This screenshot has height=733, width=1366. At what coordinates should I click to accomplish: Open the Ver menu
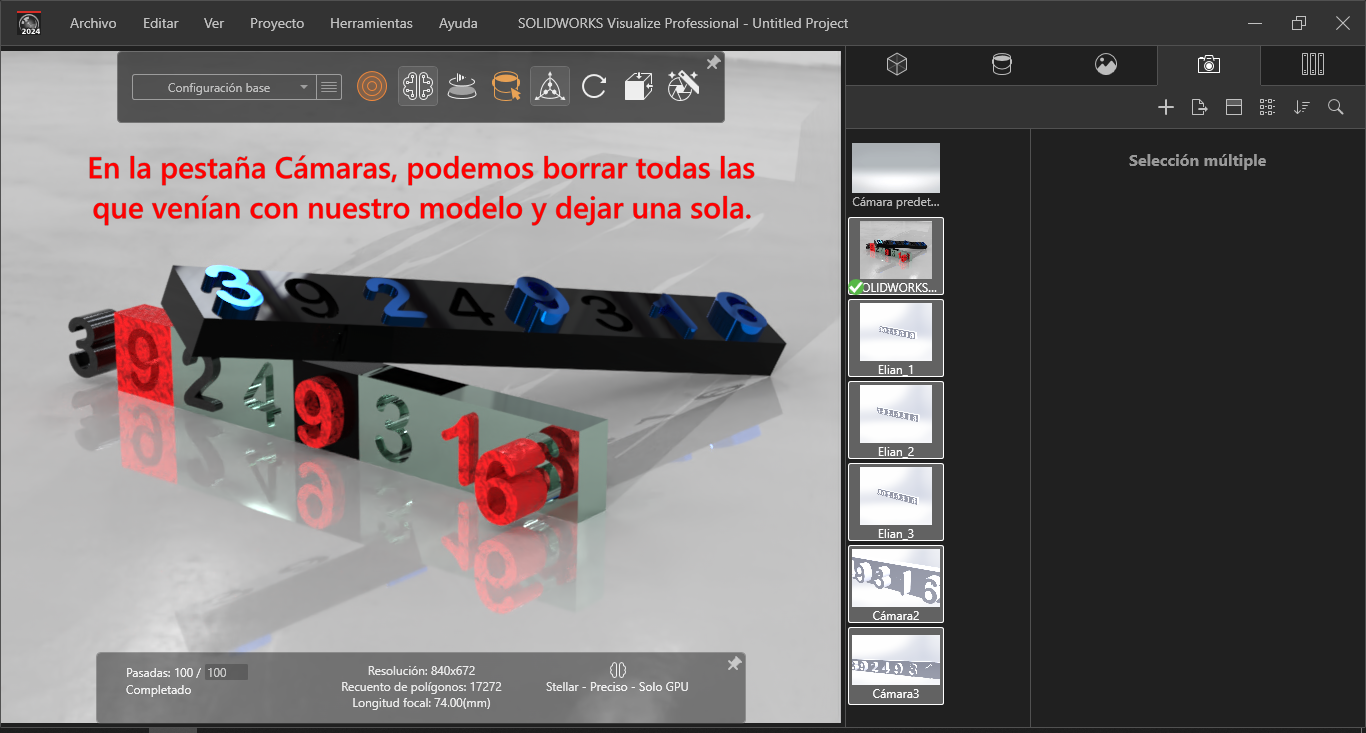tap(214, 23)
